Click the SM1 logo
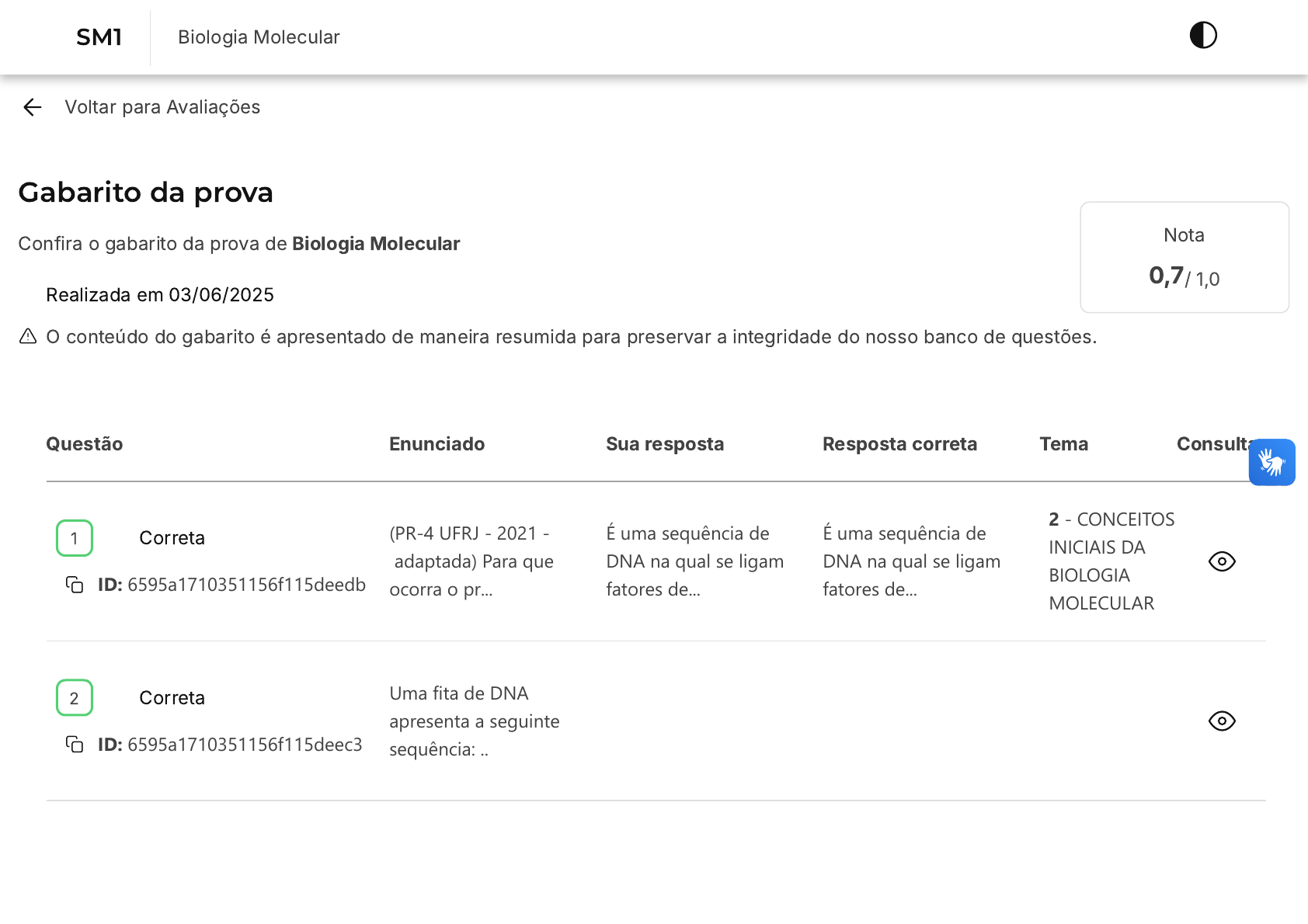The image size is (1308, 924). (99, 37)
